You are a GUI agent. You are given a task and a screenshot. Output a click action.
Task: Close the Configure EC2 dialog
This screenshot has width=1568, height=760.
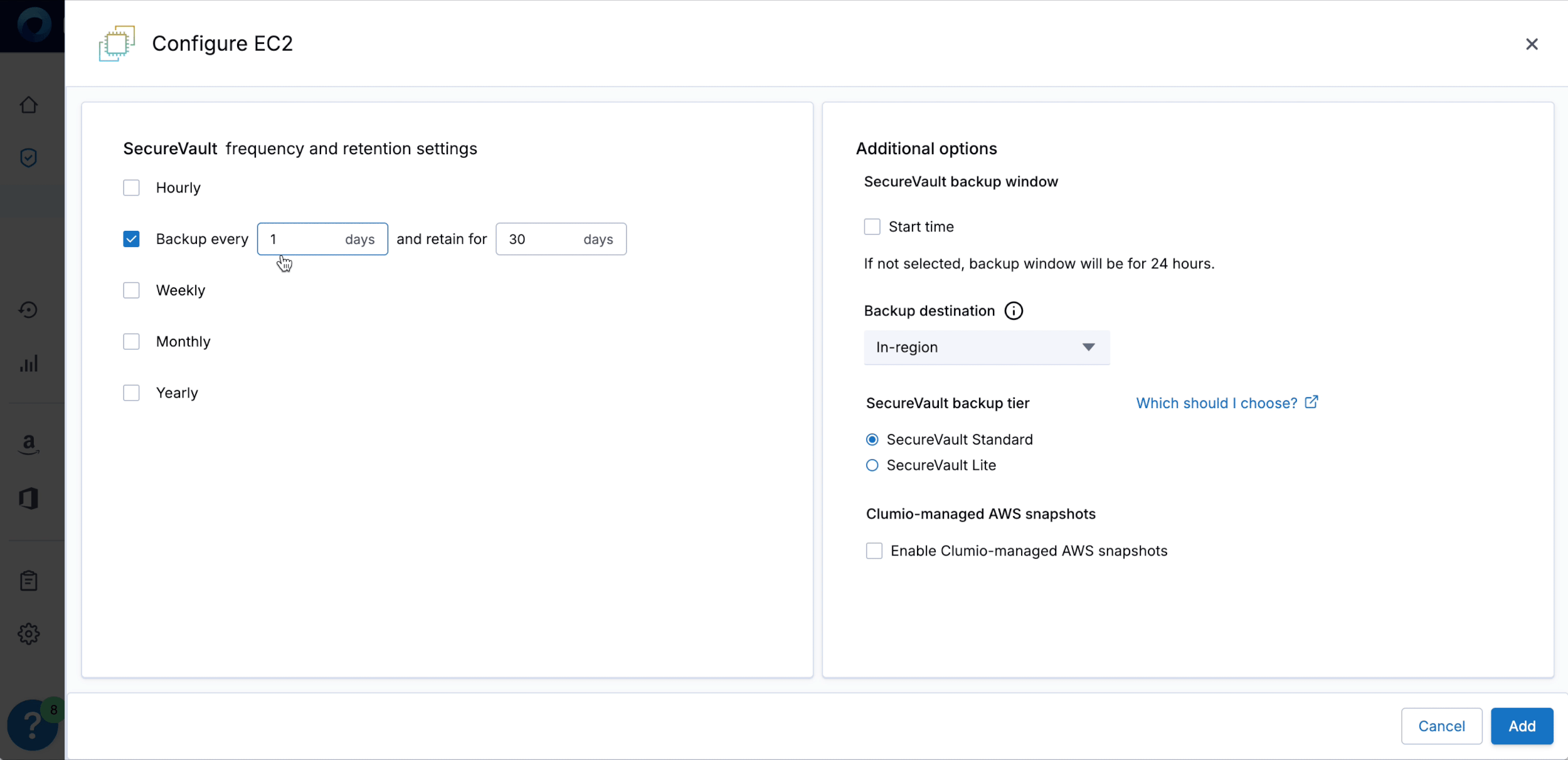coord(1532,44)
